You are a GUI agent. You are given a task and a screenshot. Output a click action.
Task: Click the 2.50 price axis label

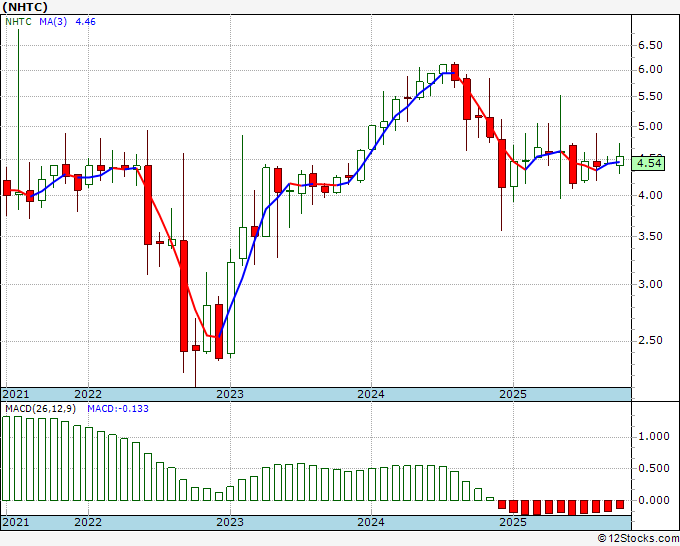[650, 340]
